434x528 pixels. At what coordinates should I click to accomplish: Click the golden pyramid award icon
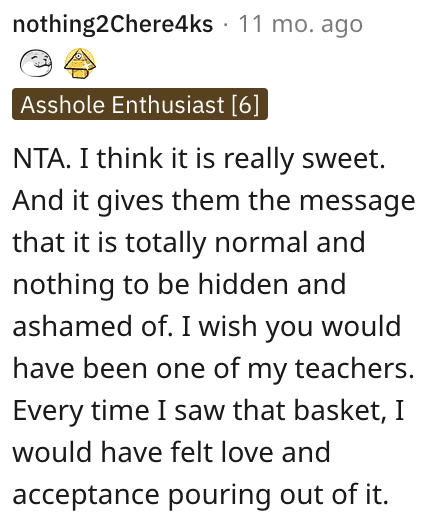tap(80, 63)
